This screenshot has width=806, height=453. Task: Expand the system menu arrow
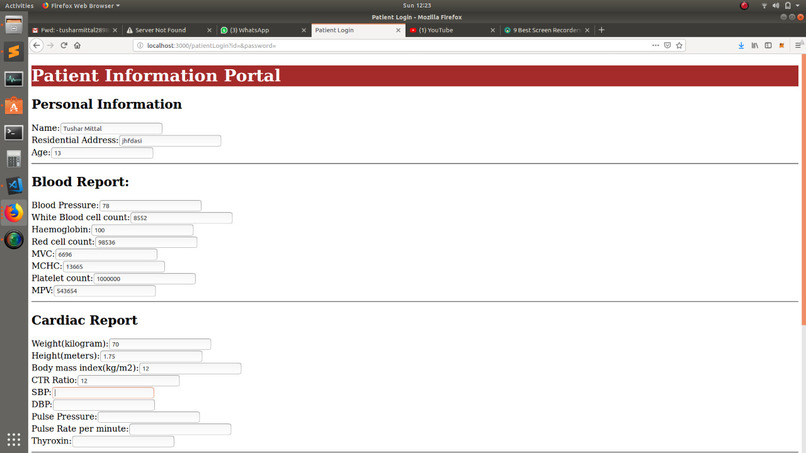click(x=798, y=6)
